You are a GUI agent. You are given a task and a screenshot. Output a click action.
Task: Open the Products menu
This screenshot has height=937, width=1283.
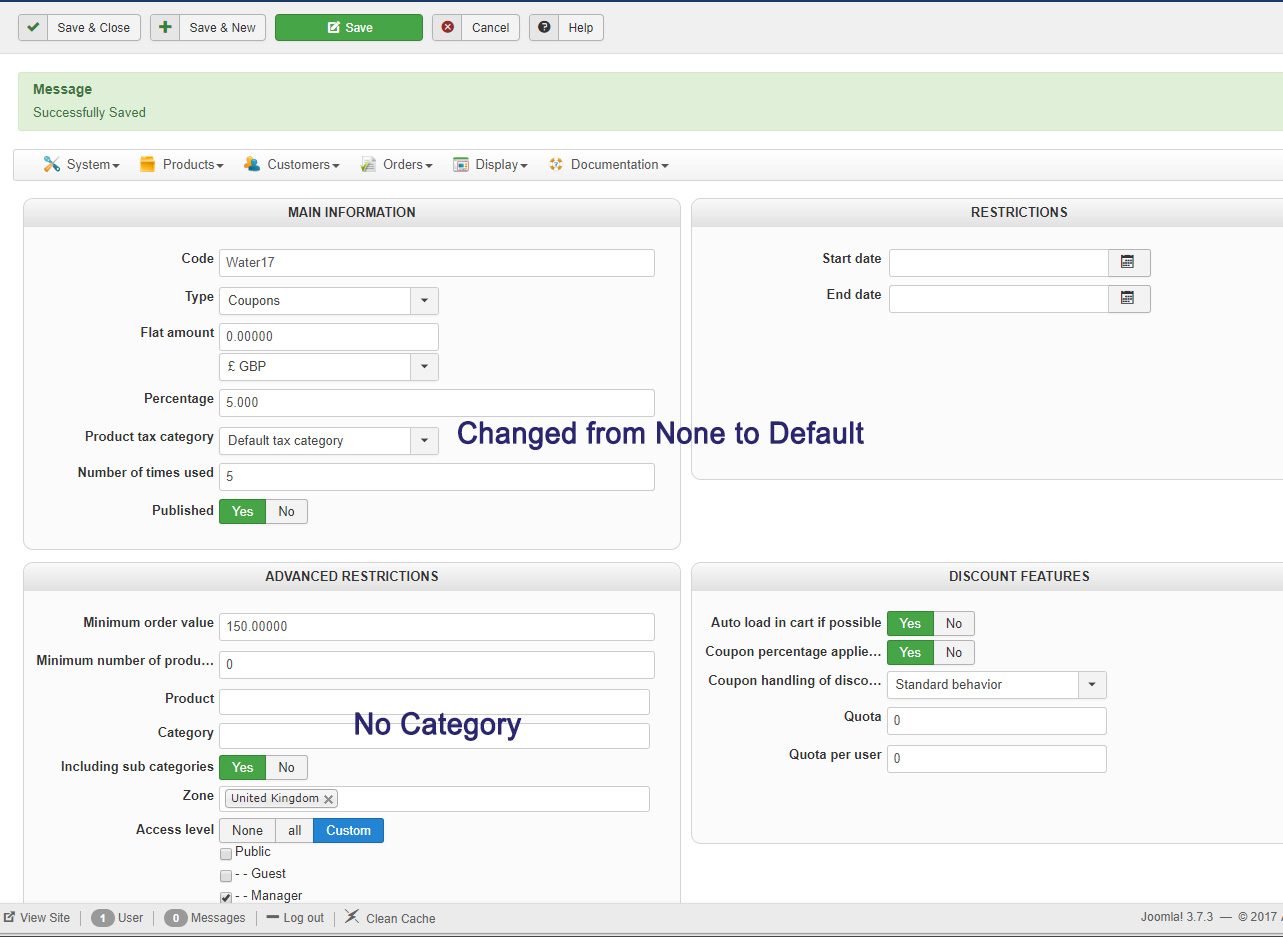tap(181, 164)
